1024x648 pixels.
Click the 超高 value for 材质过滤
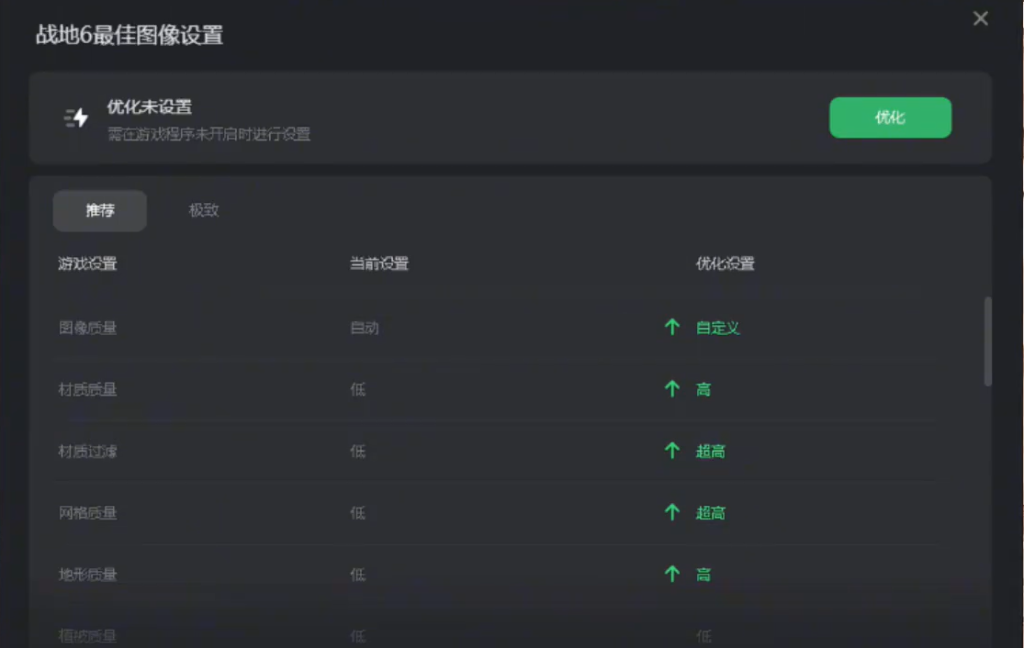(710, 451)
